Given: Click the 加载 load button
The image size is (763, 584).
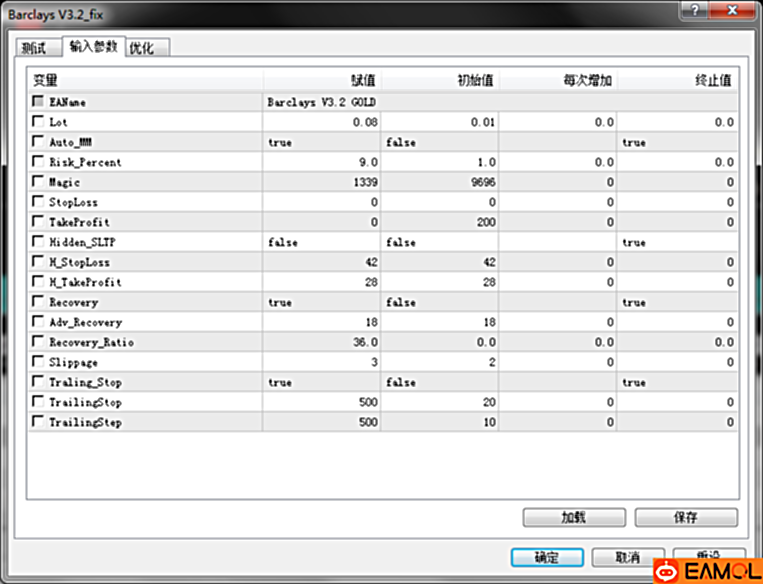Looking at the screenshot, I should pyautogui.click(x=573, y=517).
